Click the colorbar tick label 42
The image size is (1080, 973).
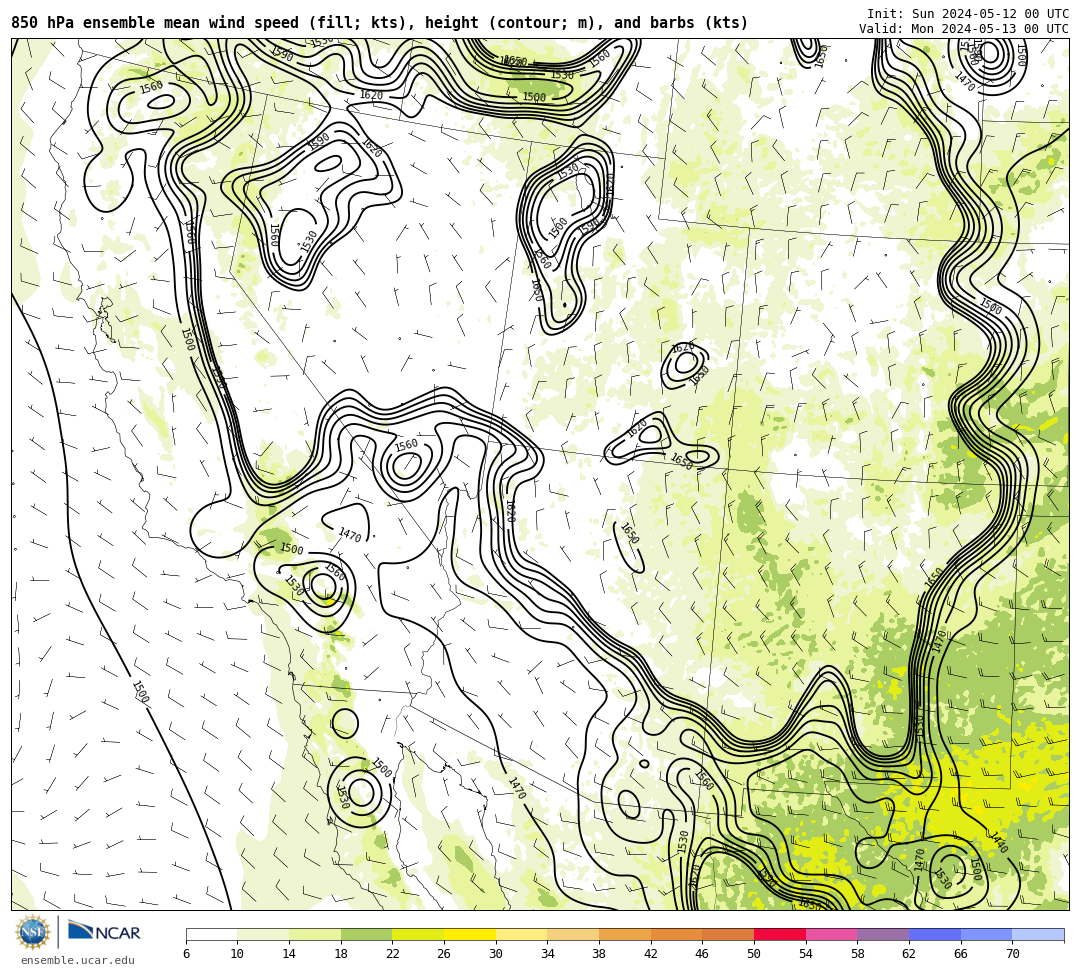[x=651, y=954]
